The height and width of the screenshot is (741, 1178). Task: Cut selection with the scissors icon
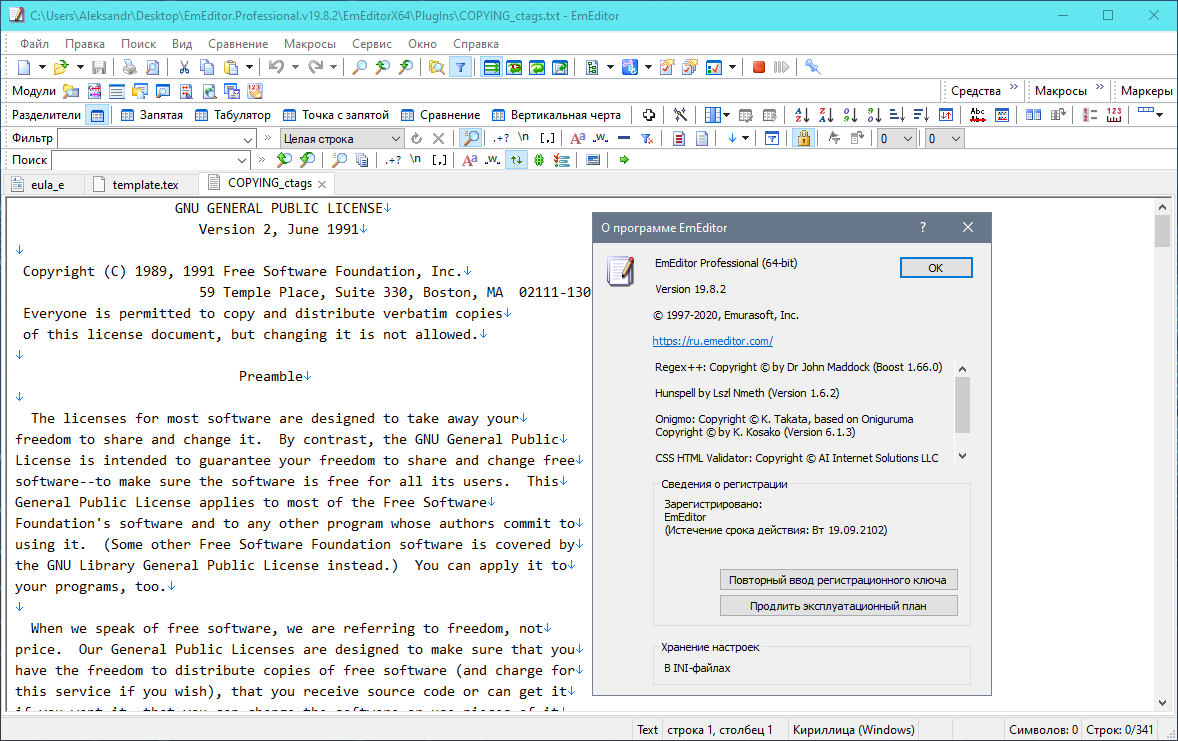point(184,68)
